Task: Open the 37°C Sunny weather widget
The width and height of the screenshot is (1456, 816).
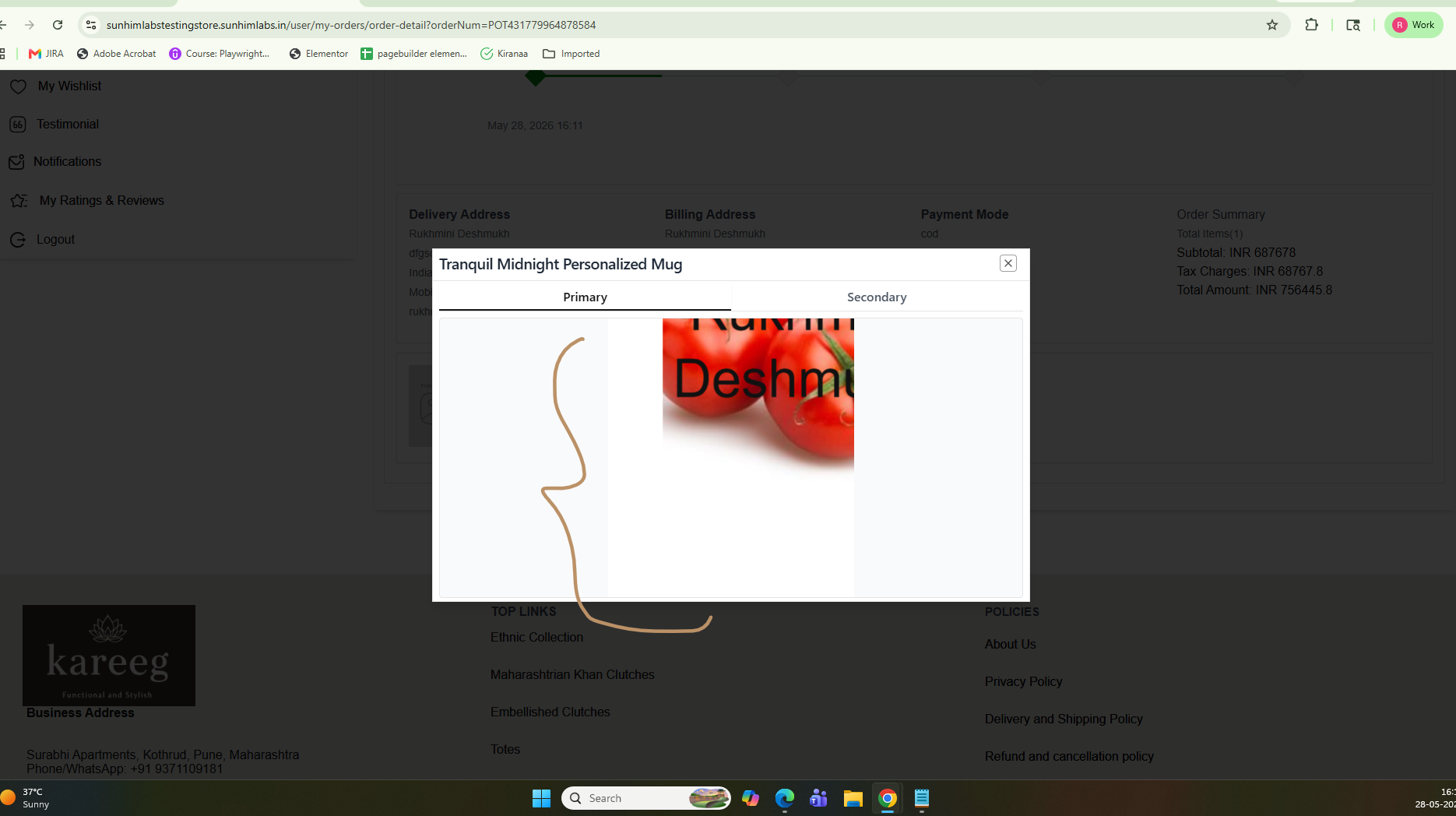Action: [x=26, y=798]
